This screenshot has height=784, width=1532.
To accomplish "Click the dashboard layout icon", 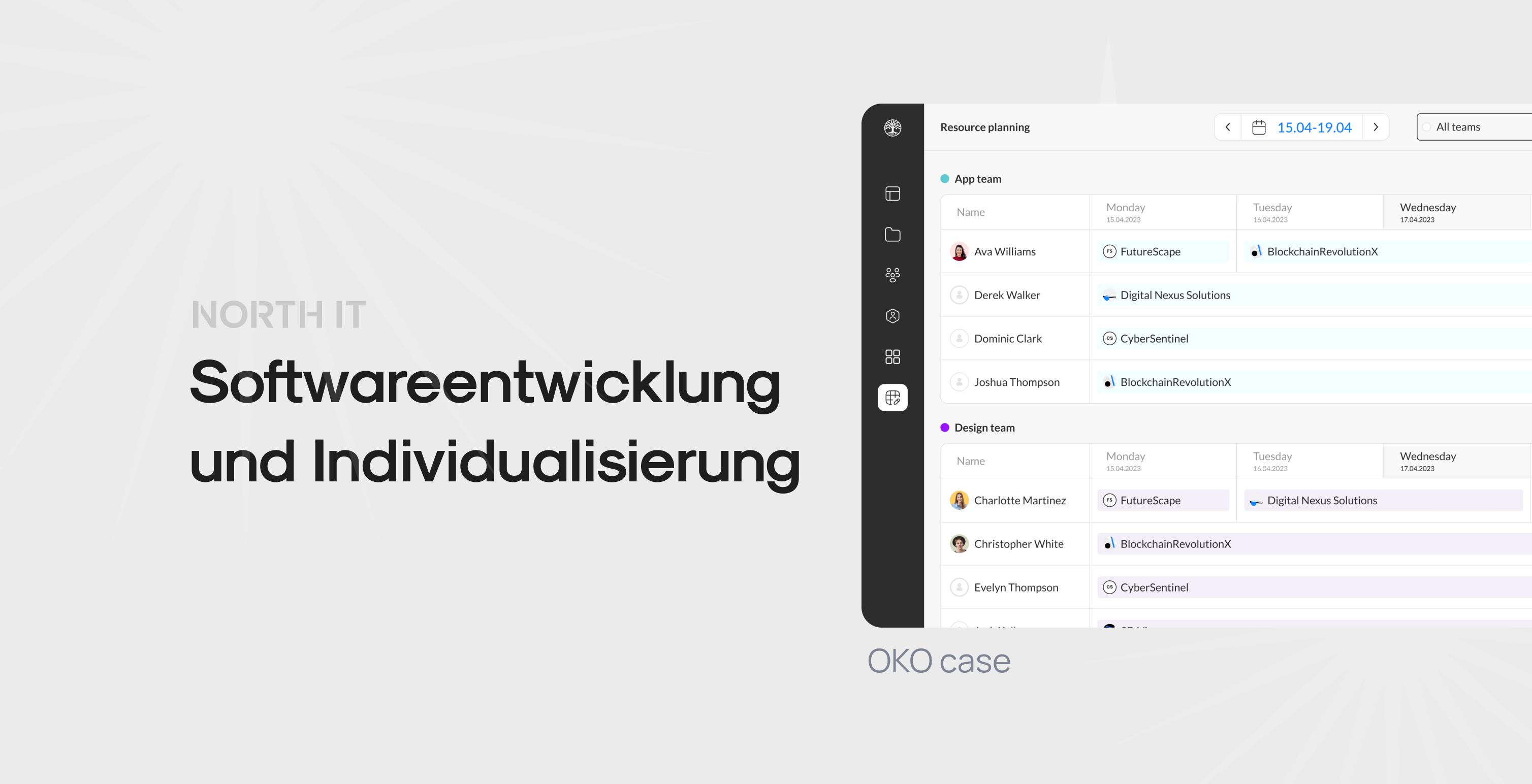I will point(892,193).
